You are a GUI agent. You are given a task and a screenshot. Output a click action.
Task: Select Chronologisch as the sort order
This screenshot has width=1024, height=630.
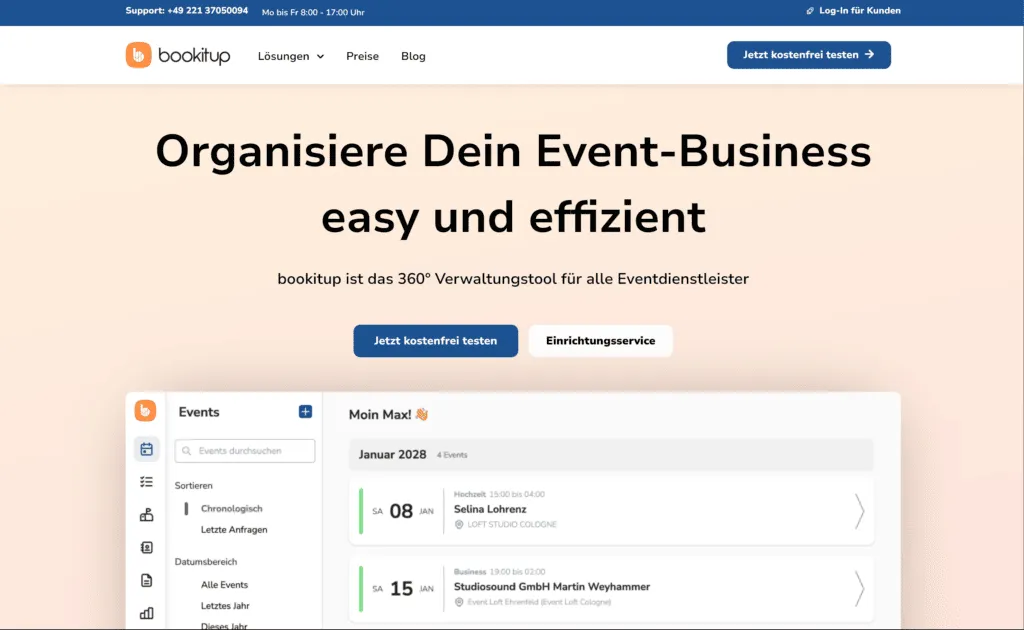[231, 508]
